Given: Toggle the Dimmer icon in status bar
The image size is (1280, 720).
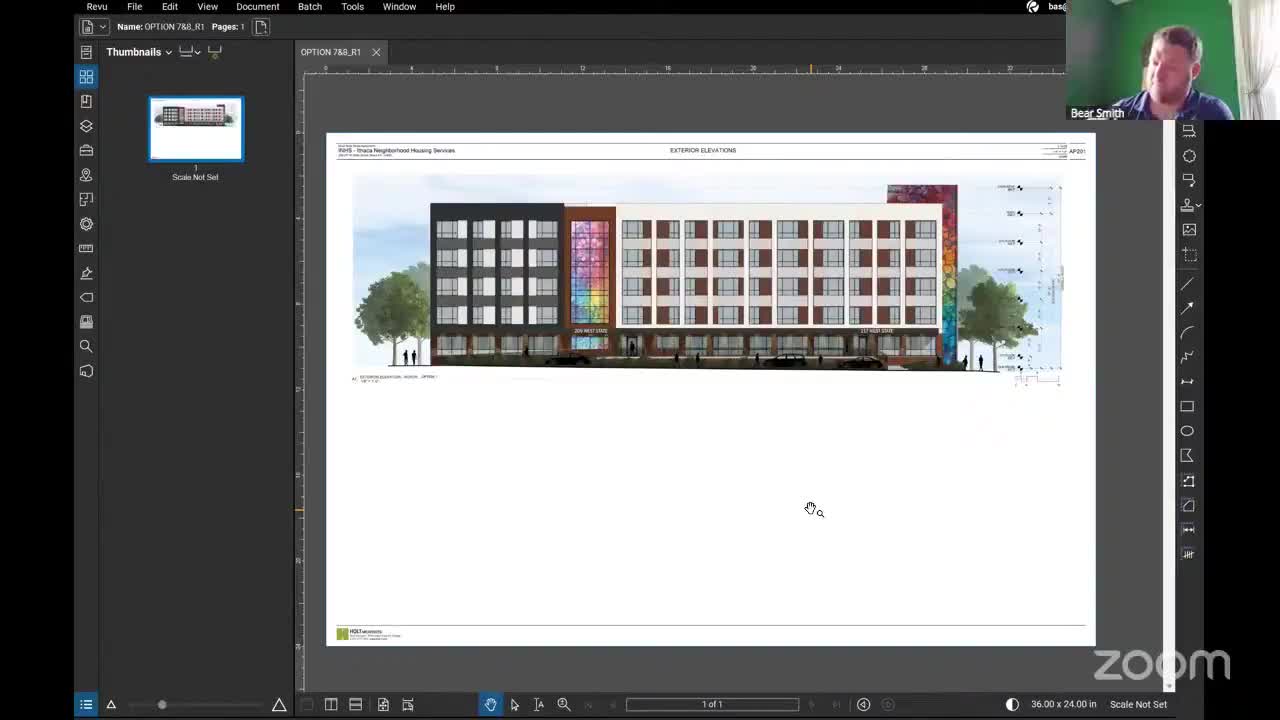Looking at the screenshot, I should pos(1012,705).
